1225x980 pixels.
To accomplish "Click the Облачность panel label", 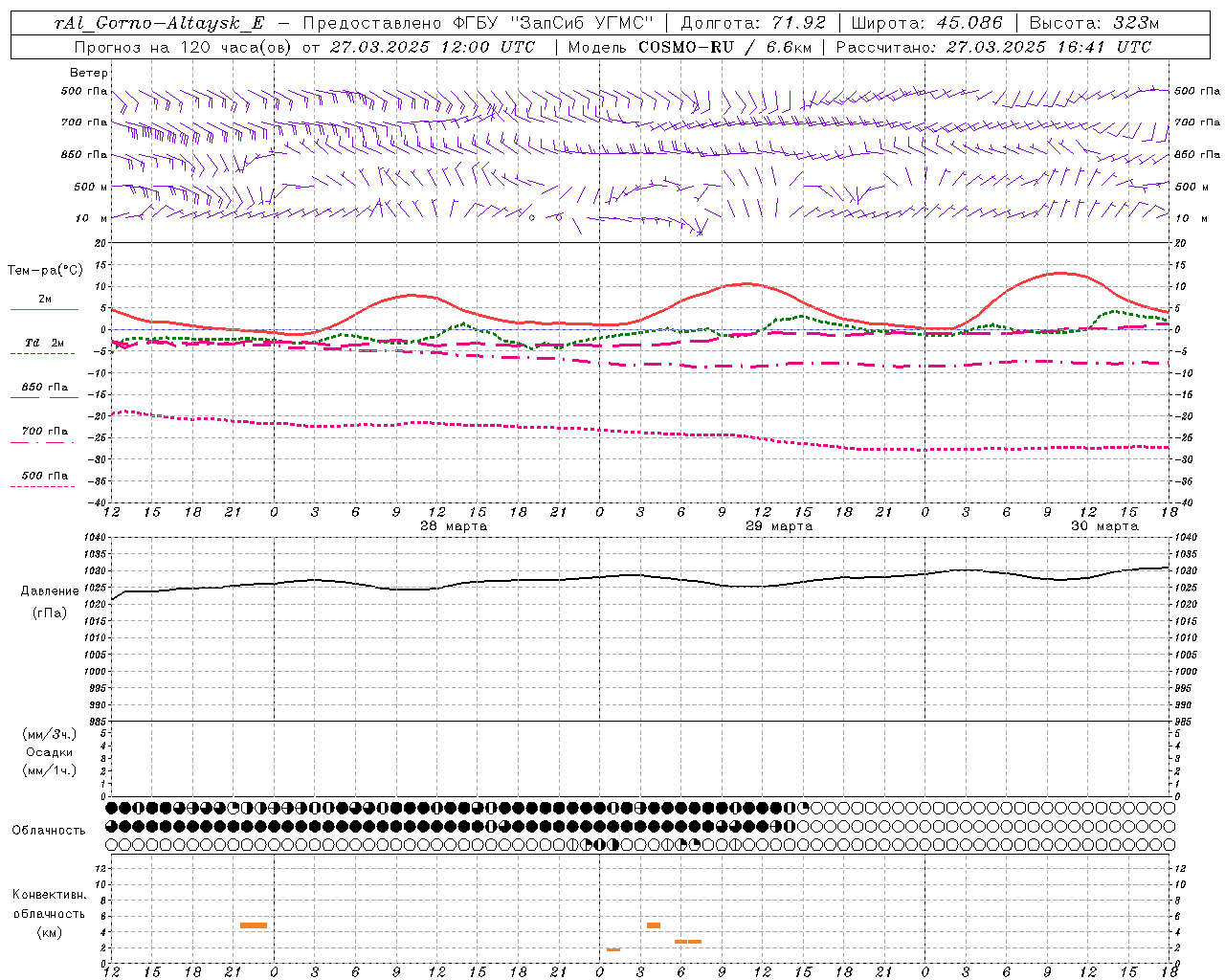I will point(49,831).
